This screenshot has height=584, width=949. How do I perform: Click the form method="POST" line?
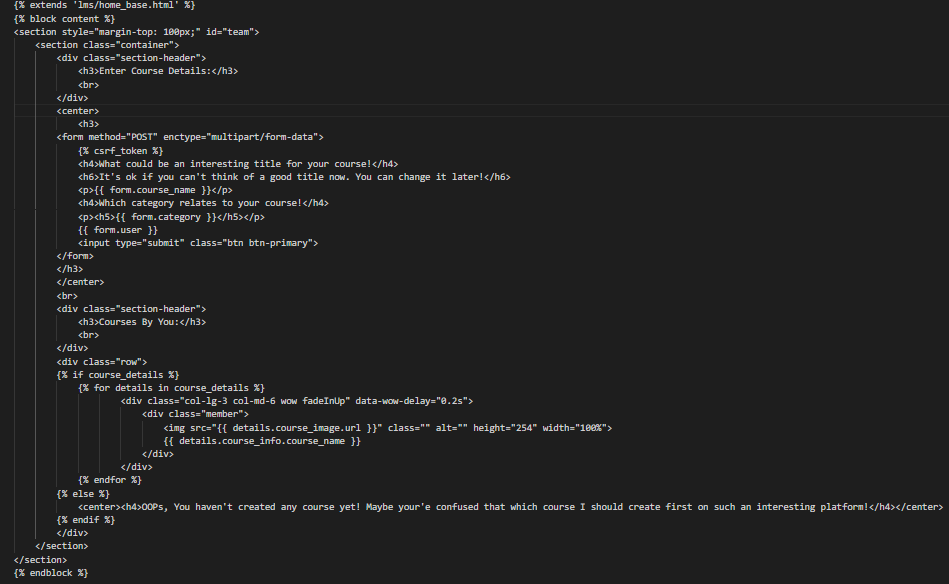point(190,137)
